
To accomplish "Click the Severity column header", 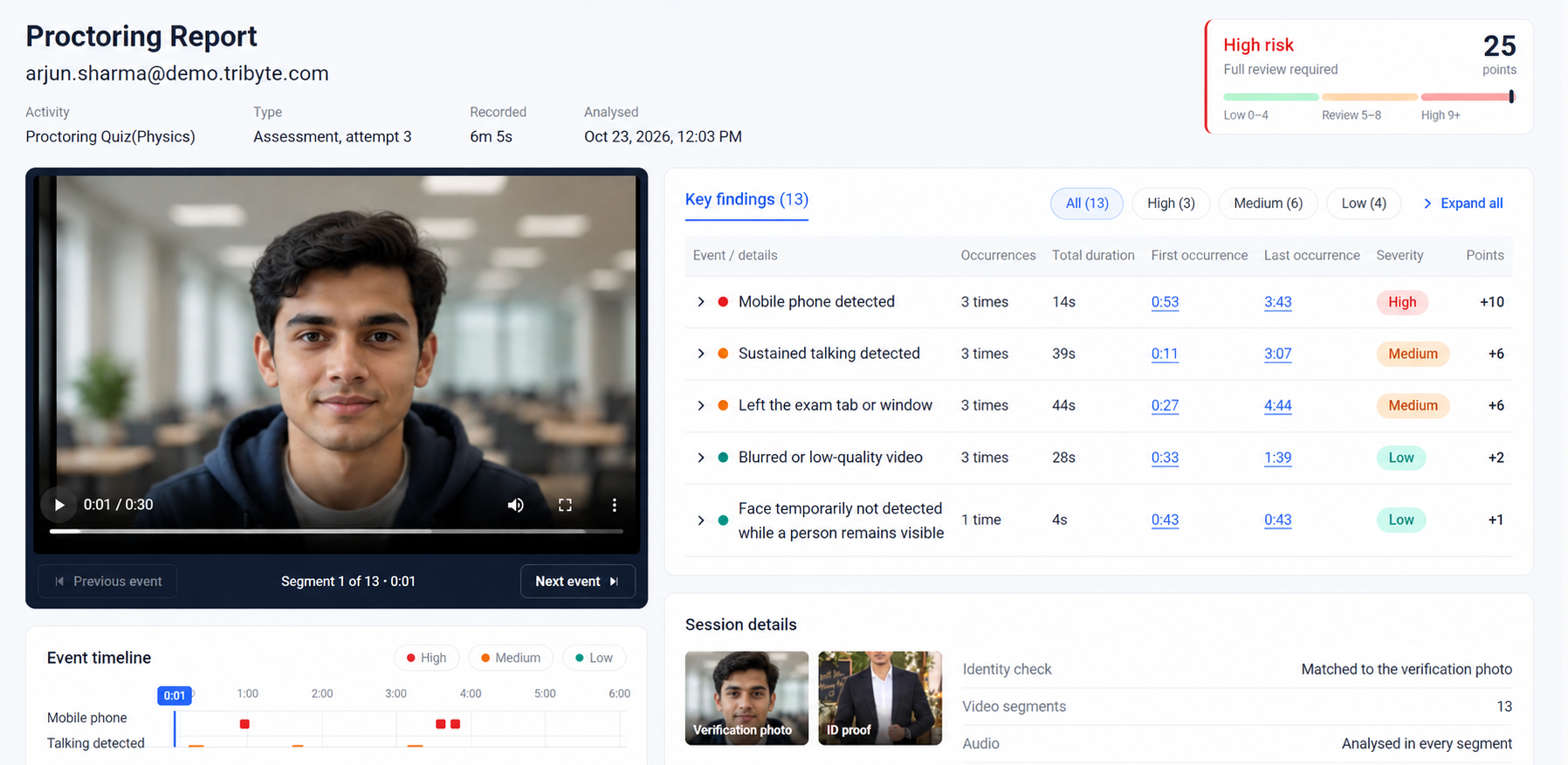I will (1400, 255).
